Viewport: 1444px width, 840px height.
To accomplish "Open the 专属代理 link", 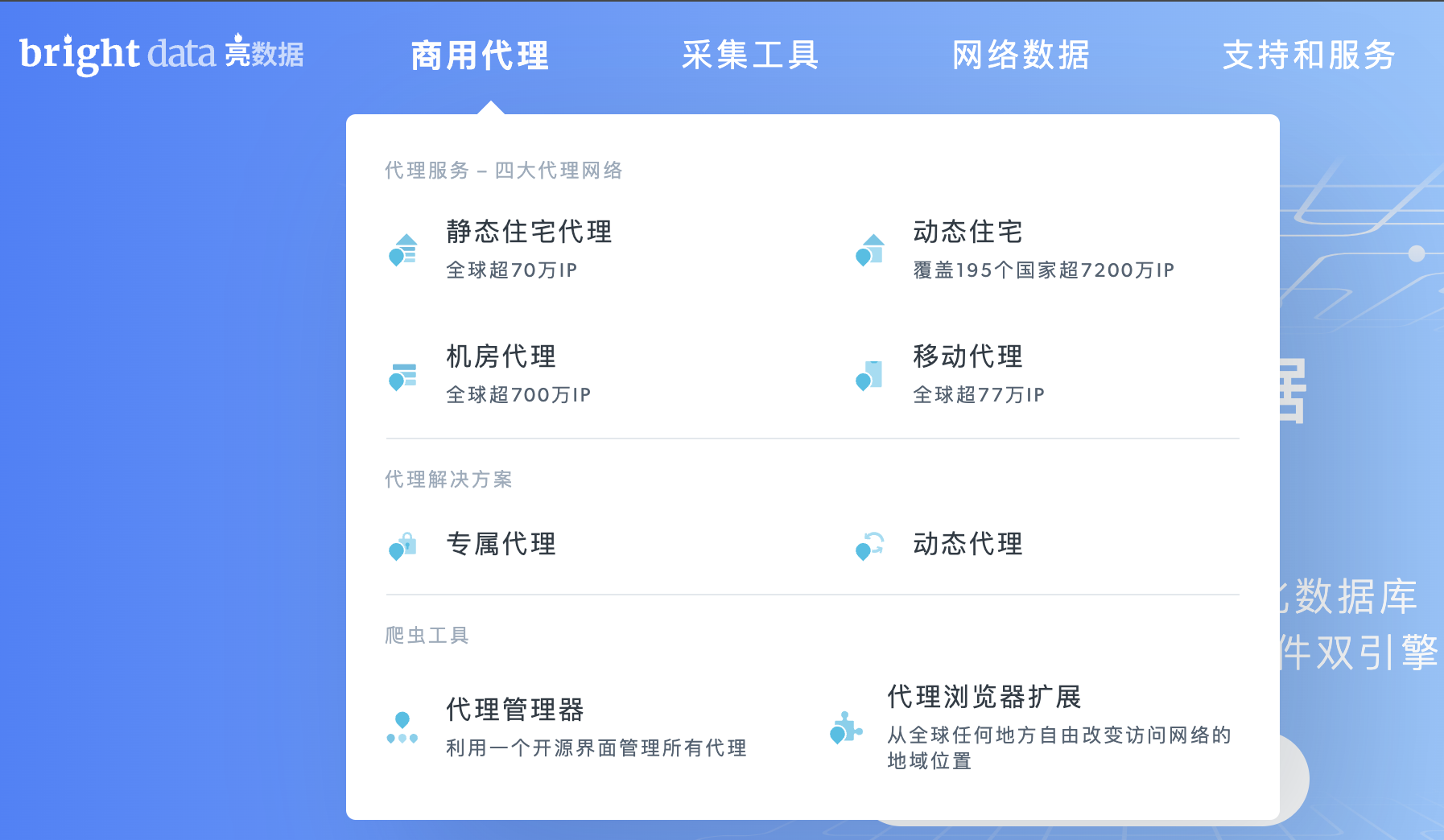I will point(501,544).
